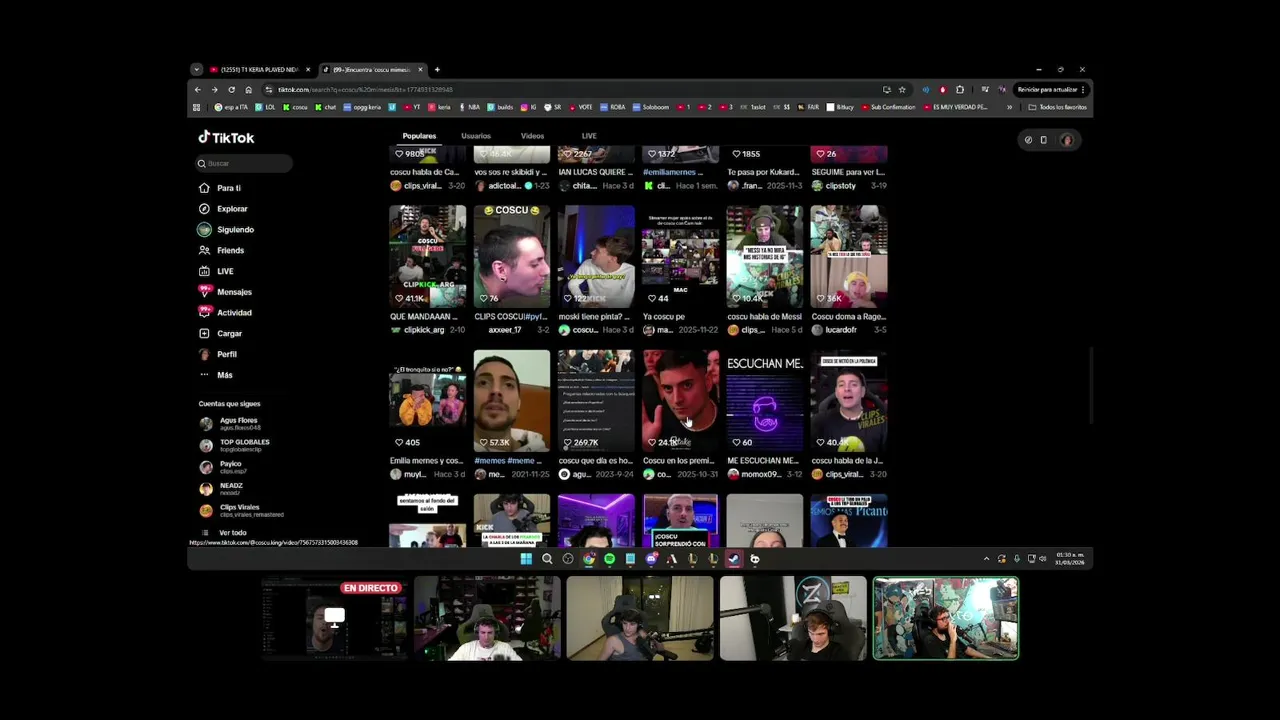
Task: Switch to the Populares tab
Action: (x=419, y=136)
